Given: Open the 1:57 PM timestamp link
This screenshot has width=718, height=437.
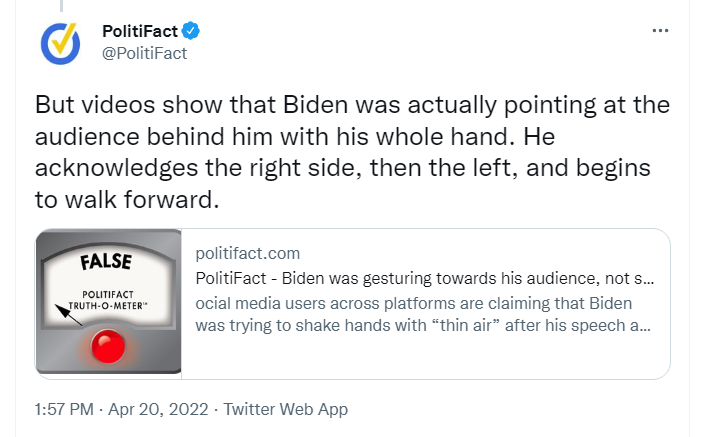Looking at the screenshot, I should (64, 409).
